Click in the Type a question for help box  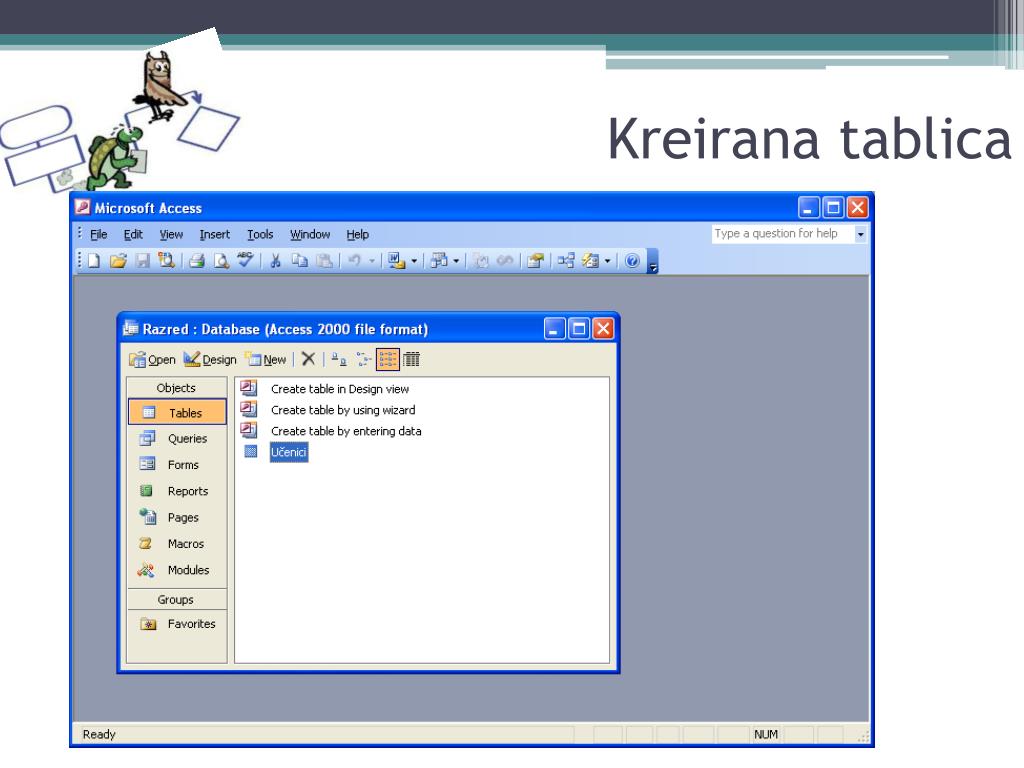point(782,234)
